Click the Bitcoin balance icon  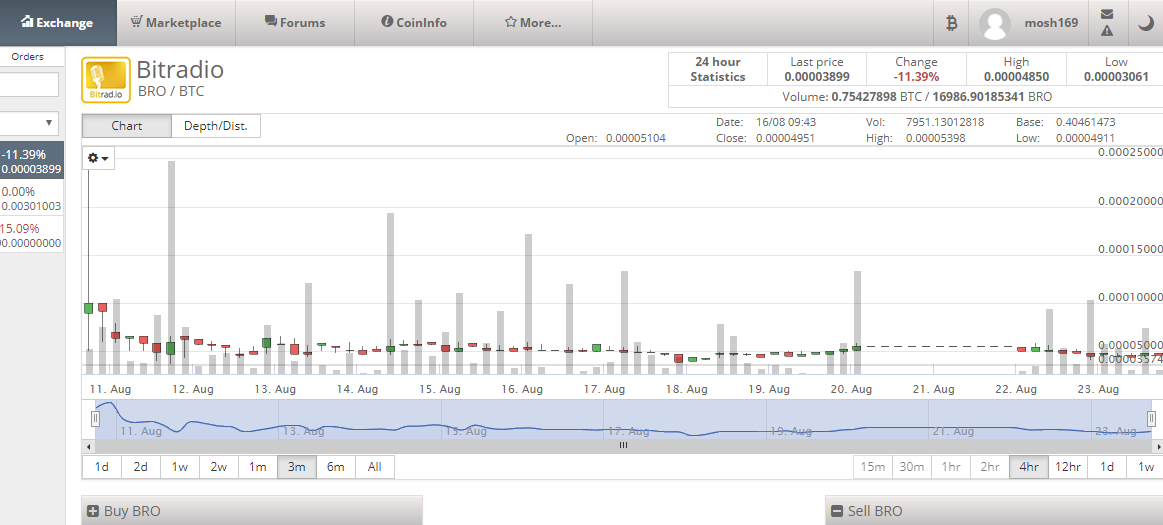tap(952, 23)
